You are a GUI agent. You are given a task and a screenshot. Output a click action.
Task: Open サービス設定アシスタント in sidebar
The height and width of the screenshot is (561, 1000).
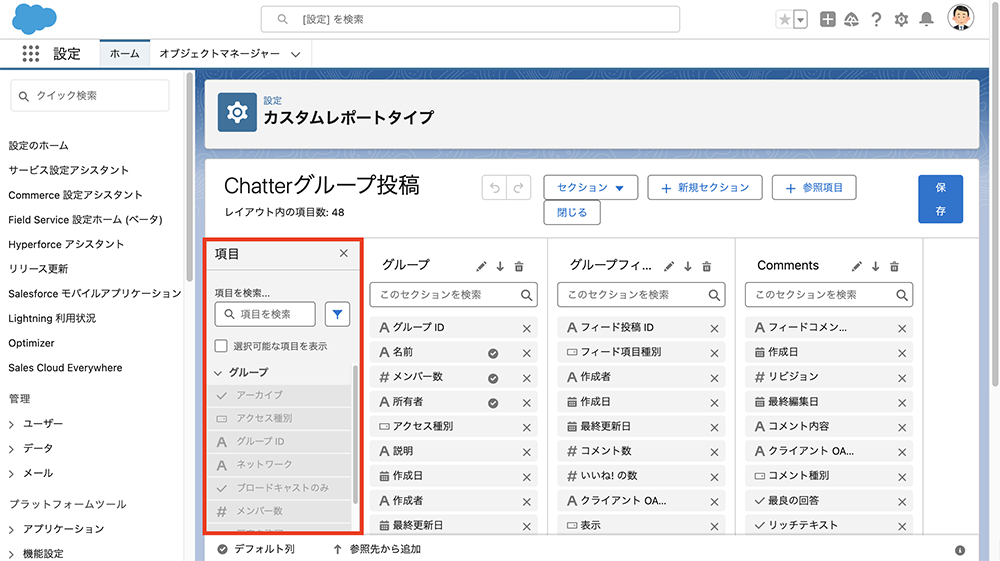pos(68,170)
